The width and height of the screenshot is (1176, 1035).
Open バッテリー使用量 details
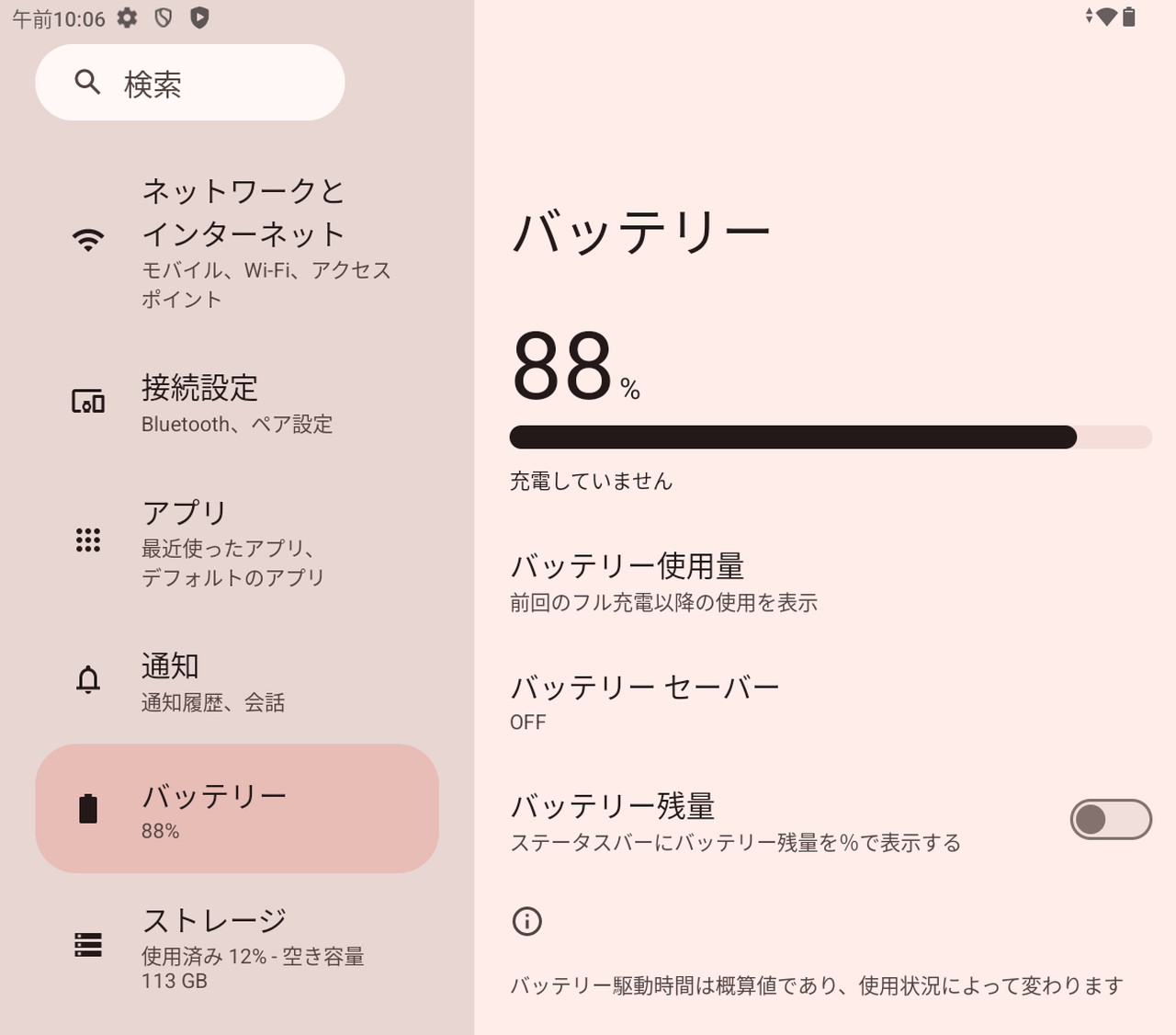coord(663,582)
